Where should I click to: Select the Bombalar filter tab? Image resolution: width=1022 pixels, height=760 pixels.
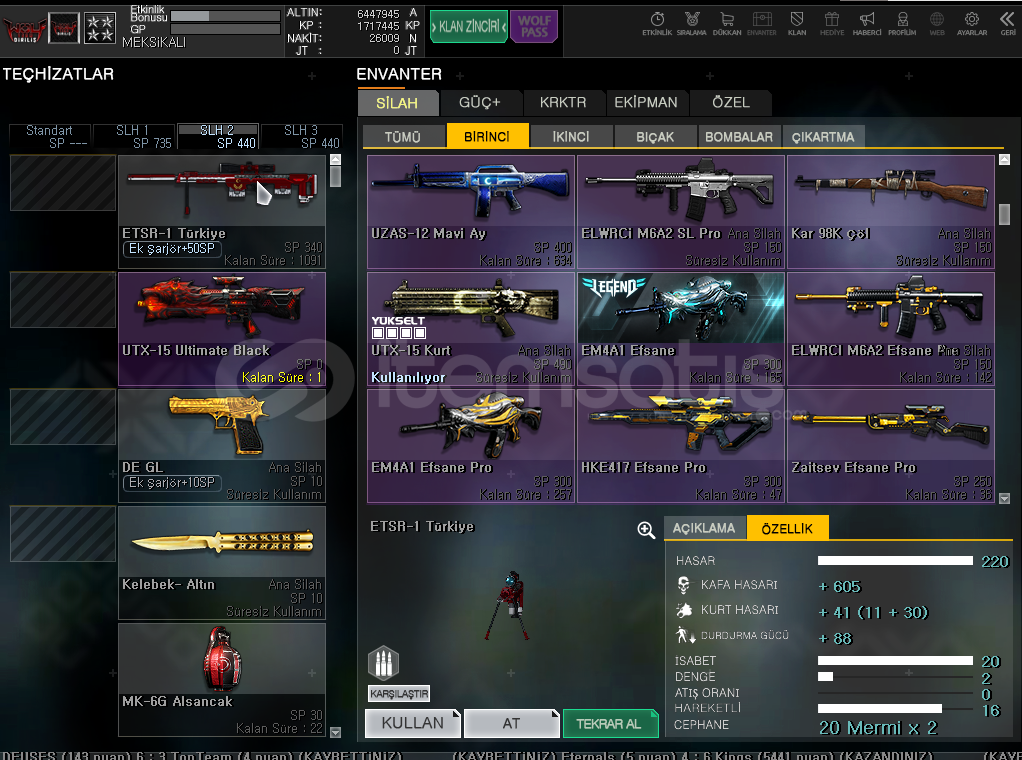[x=739, y=137]
